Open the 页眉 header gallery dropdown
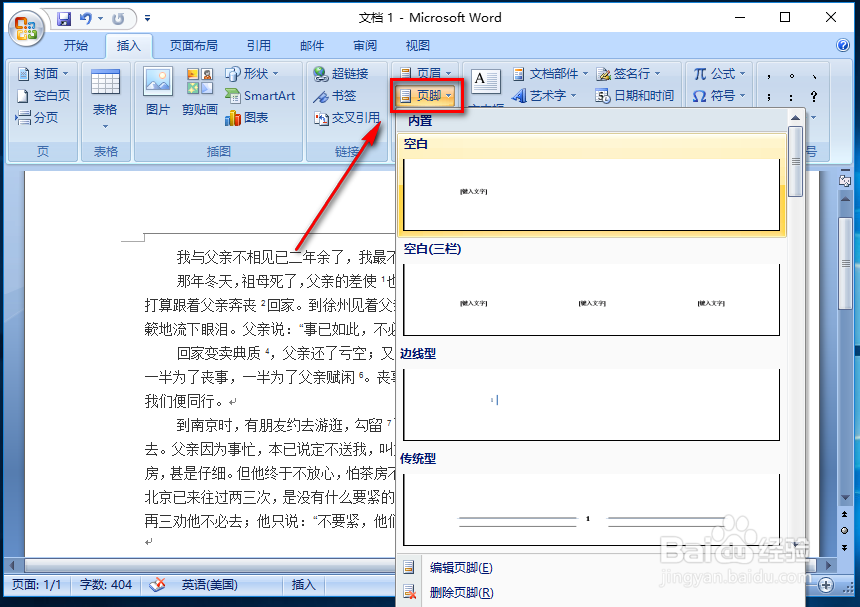This screenshot has width=860, height=607. pyautogui.click(x=425, y=72)
